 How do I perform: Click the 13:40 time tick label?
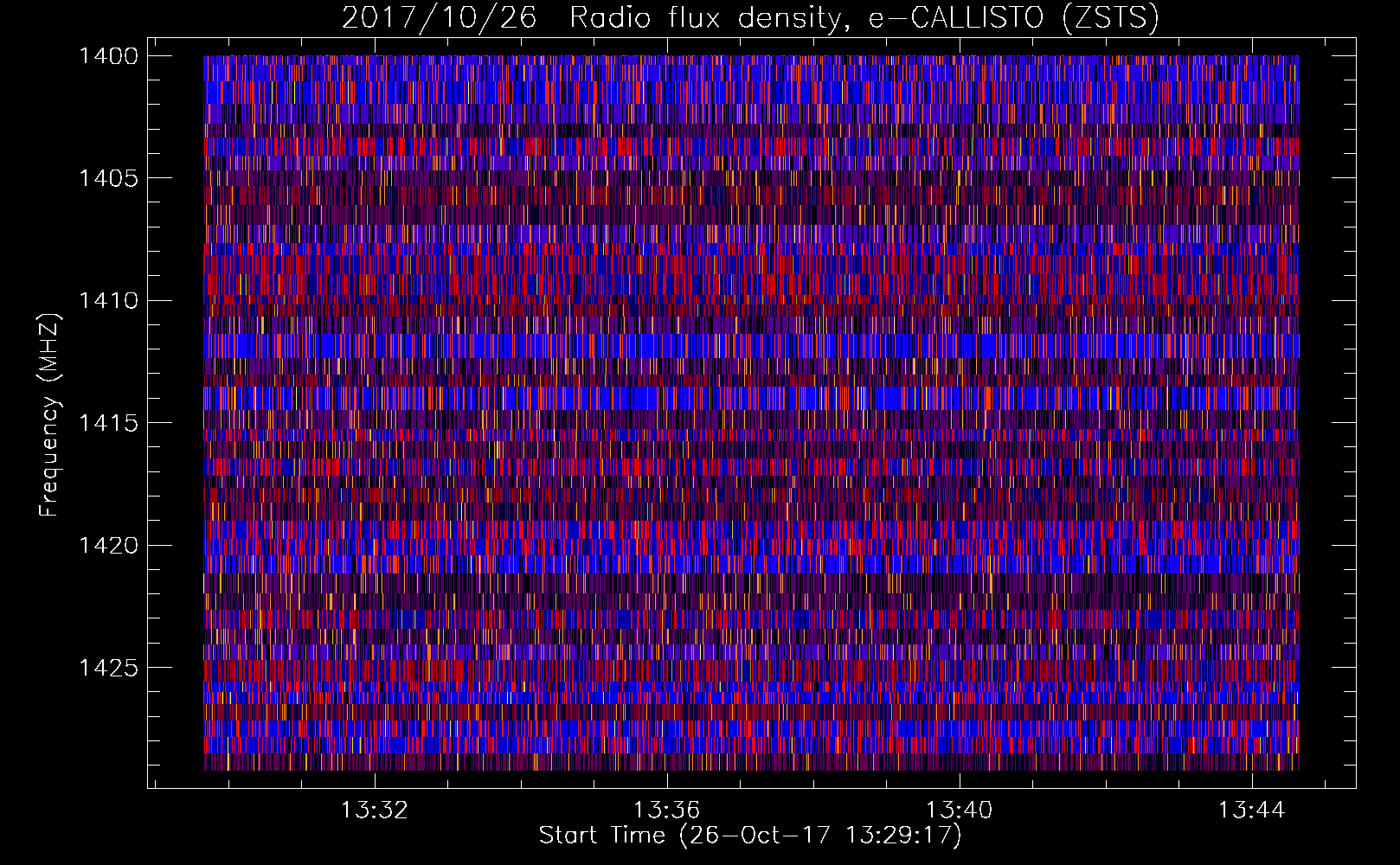[x=960, y=811]
